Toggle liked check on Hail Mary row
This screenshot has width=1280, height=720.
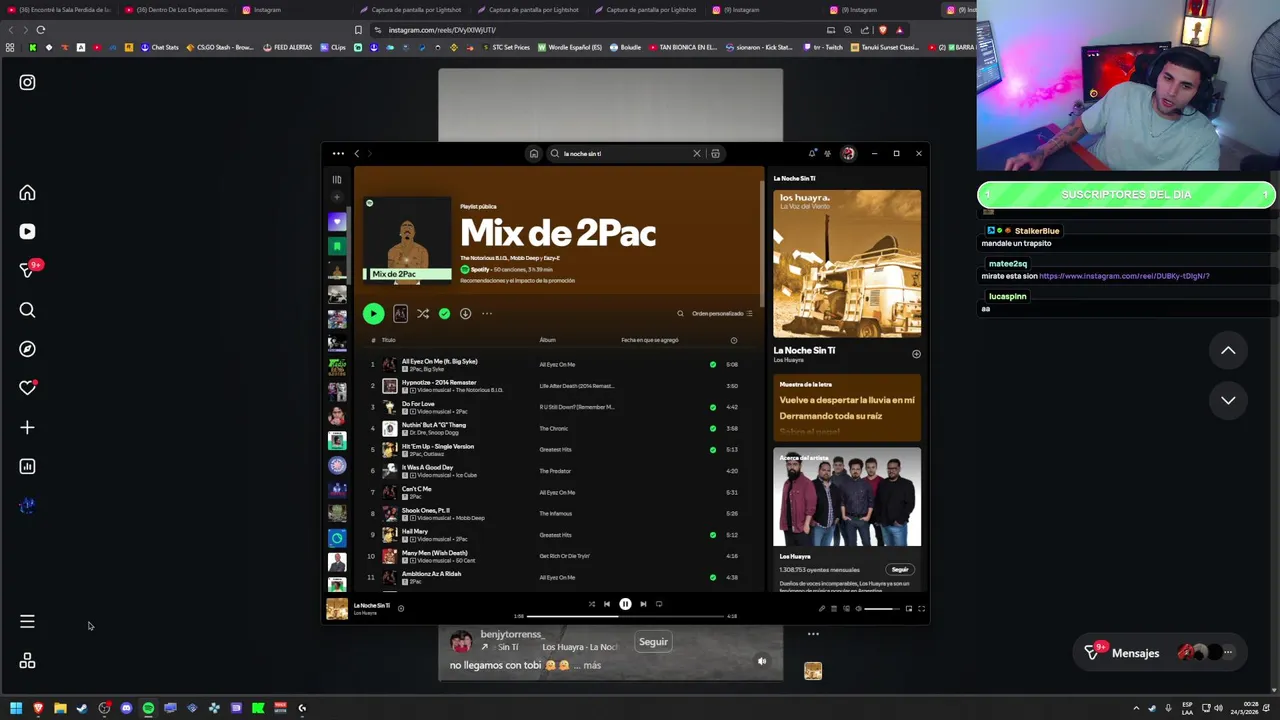point(713,535)
